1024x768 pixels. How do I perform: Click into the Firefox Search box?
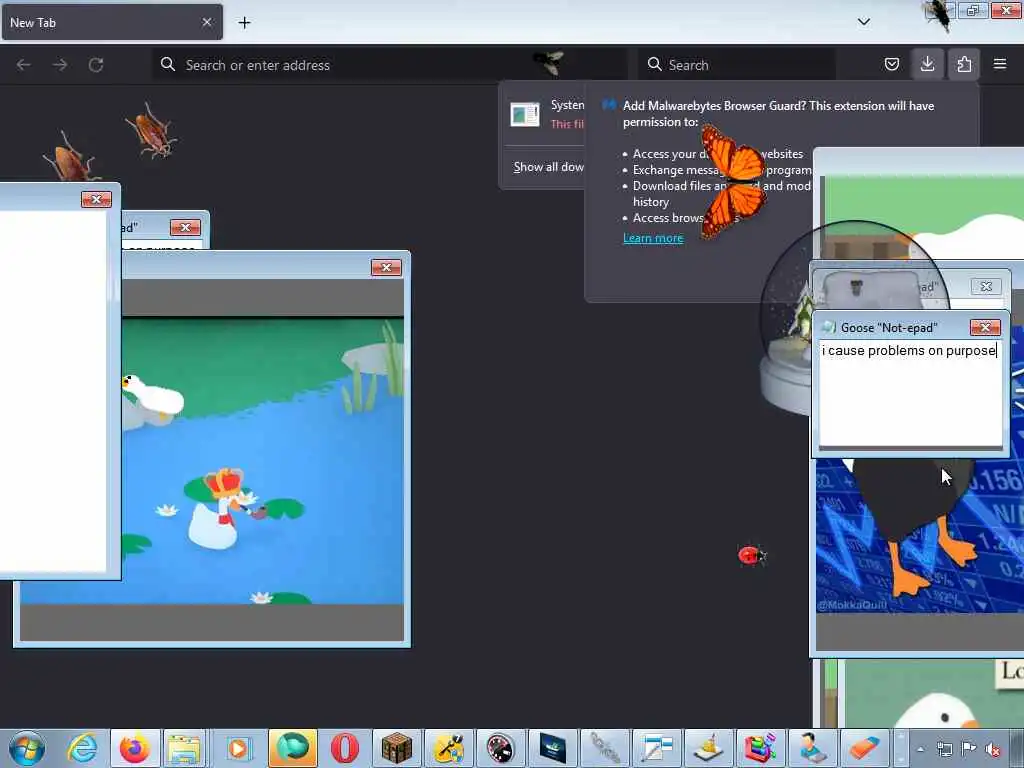(737, 65)
